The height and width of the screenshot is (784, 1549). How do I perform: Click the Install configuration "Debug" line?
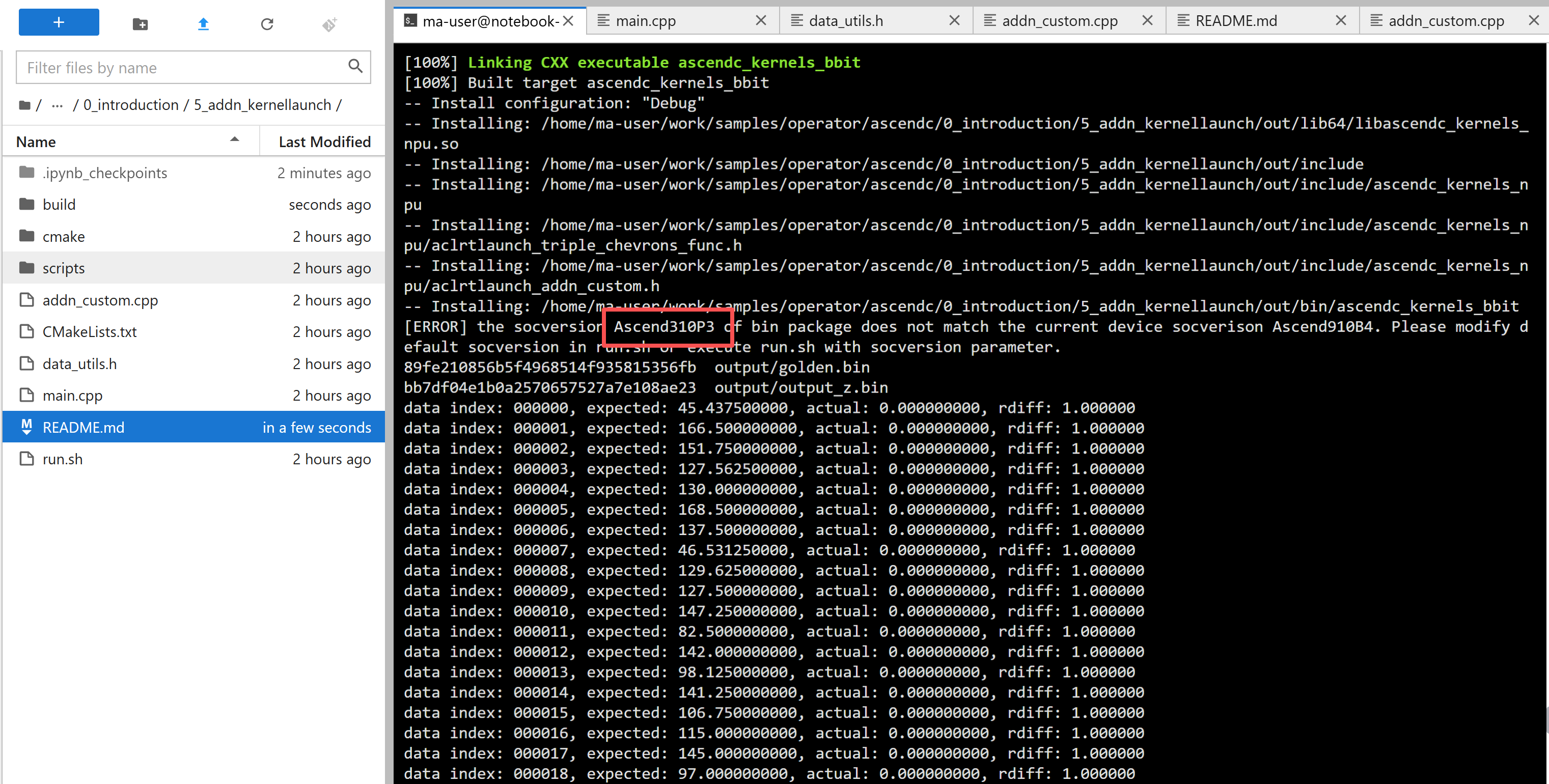coord(554,103)
